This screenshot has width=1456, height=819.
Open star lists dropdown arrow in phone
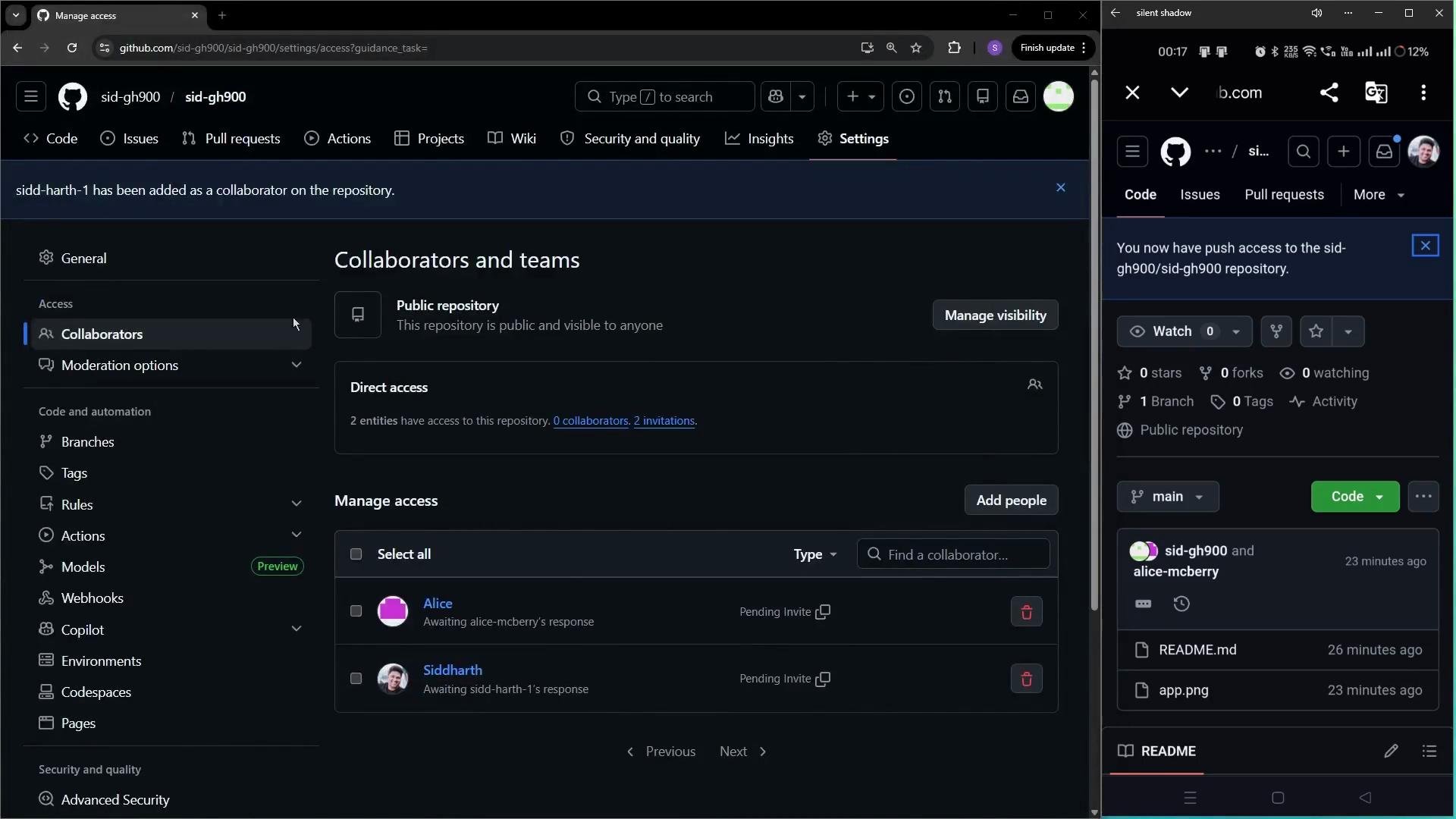tap(1348, 331)
